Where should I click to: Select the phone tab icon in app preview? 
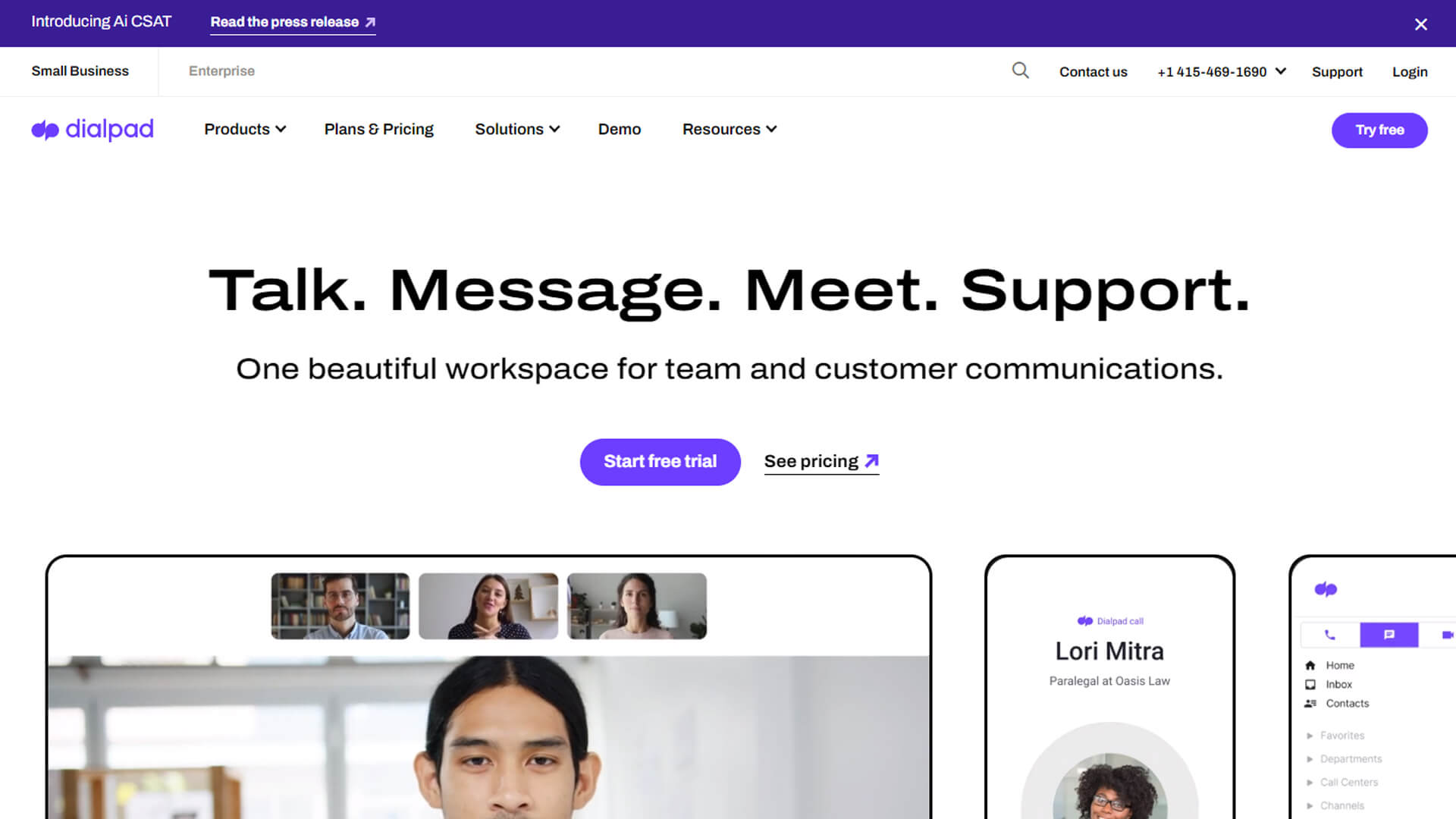pyautogui.click(x=1329, y=635)
